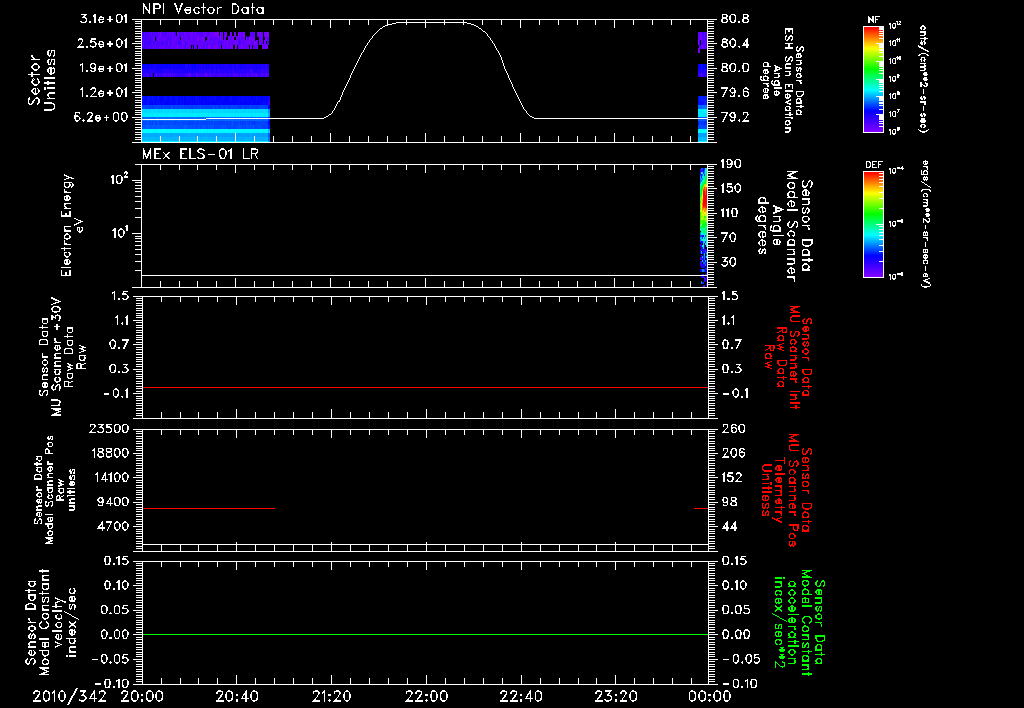This screenshot has height=708, width=1024.
Task: Click the 80.4 sun elevation tick
Action: tap(735, 43)
